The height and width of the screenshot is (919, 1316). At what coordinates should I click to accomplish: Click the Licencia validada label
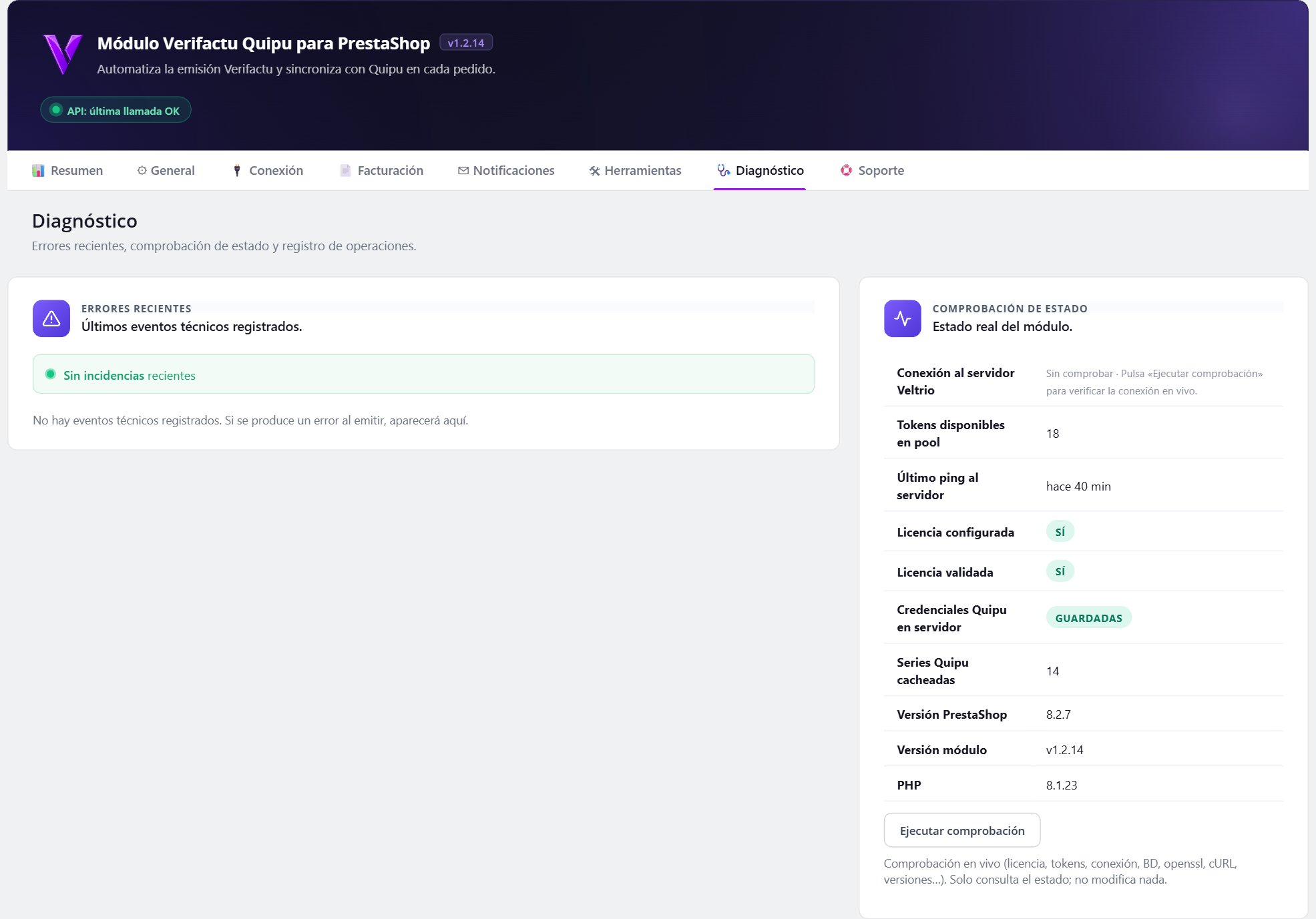click(x=945, y=572)
